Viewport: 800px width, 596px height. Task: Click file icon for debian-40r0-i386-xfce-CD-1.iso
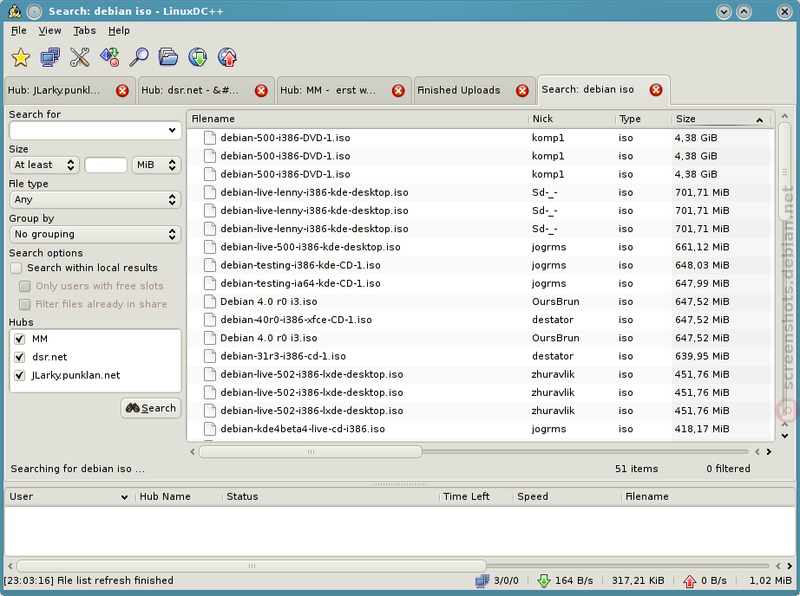point(210,320)
